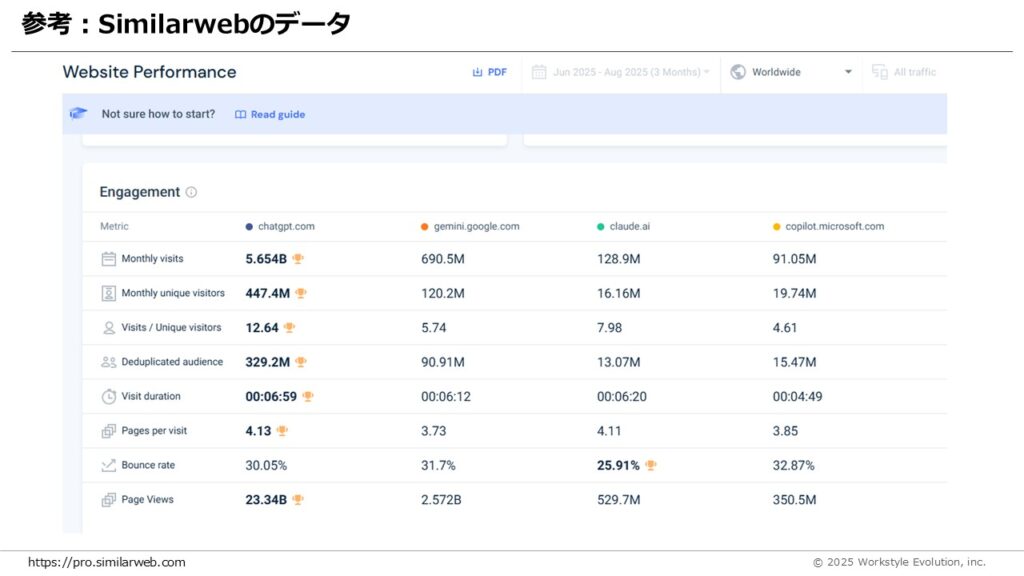Click the Pages per visit icon
The width and height of the screenshot is (1024, 576).
pos(109,431)
